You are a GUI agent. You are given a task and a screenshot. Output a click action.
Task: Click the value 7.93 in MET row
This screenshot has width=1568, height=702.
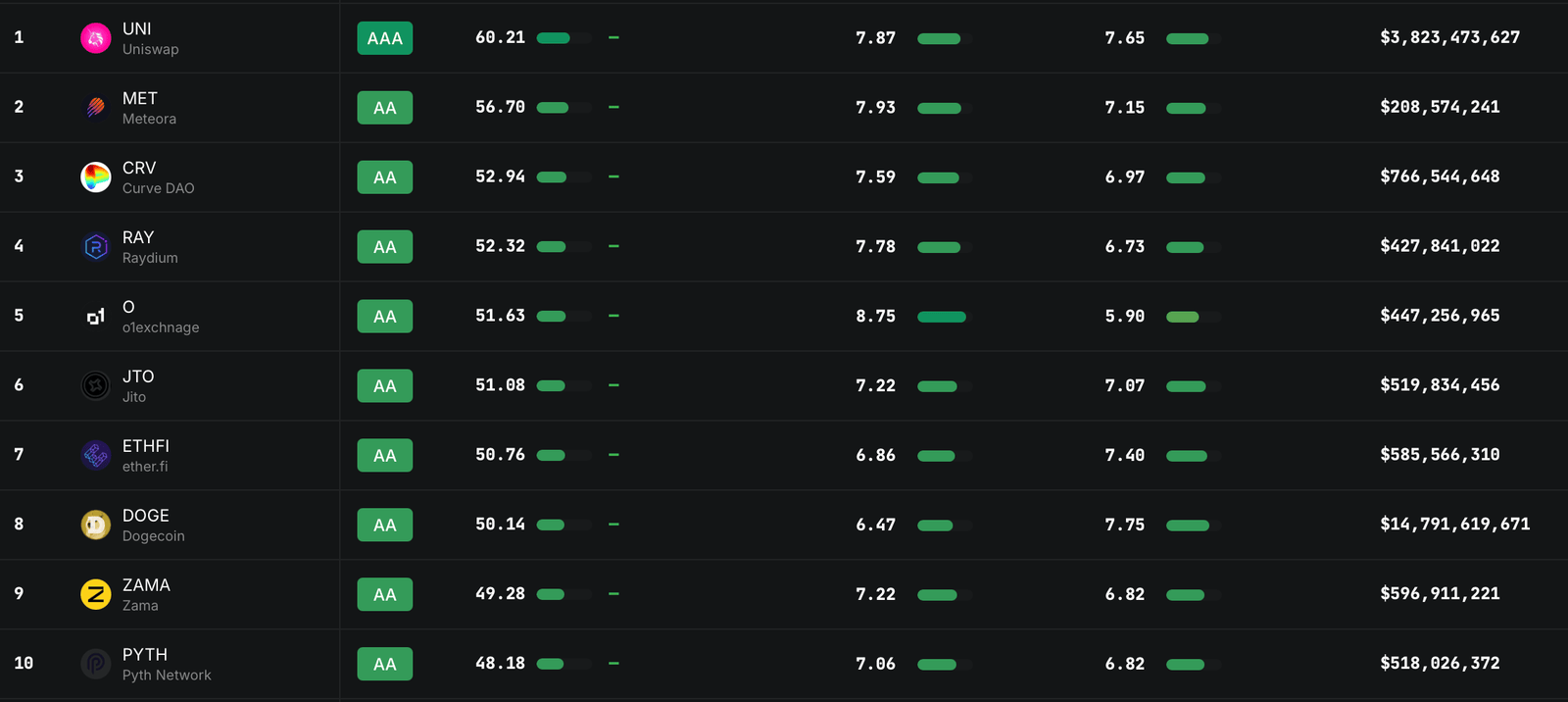(875, 107)
